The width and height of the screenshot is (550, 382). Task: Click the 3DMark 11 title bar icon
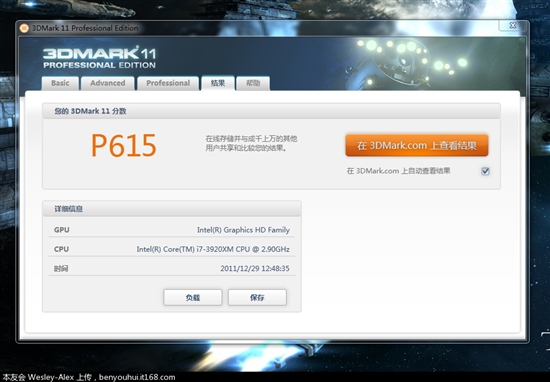click(x=24, y=28)
